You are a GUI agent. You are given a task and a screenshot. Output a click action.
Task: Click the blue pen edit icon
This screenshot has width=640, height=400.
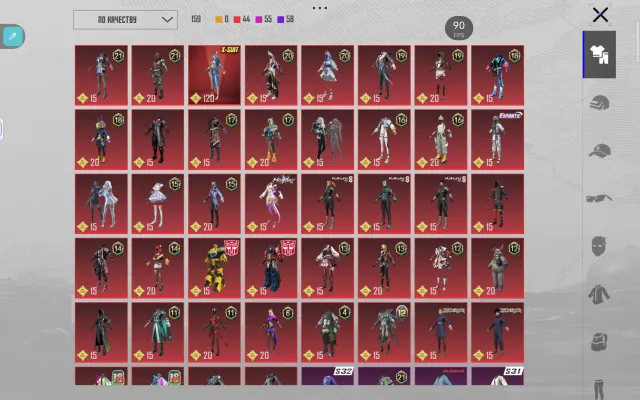[x=12, y=36]
